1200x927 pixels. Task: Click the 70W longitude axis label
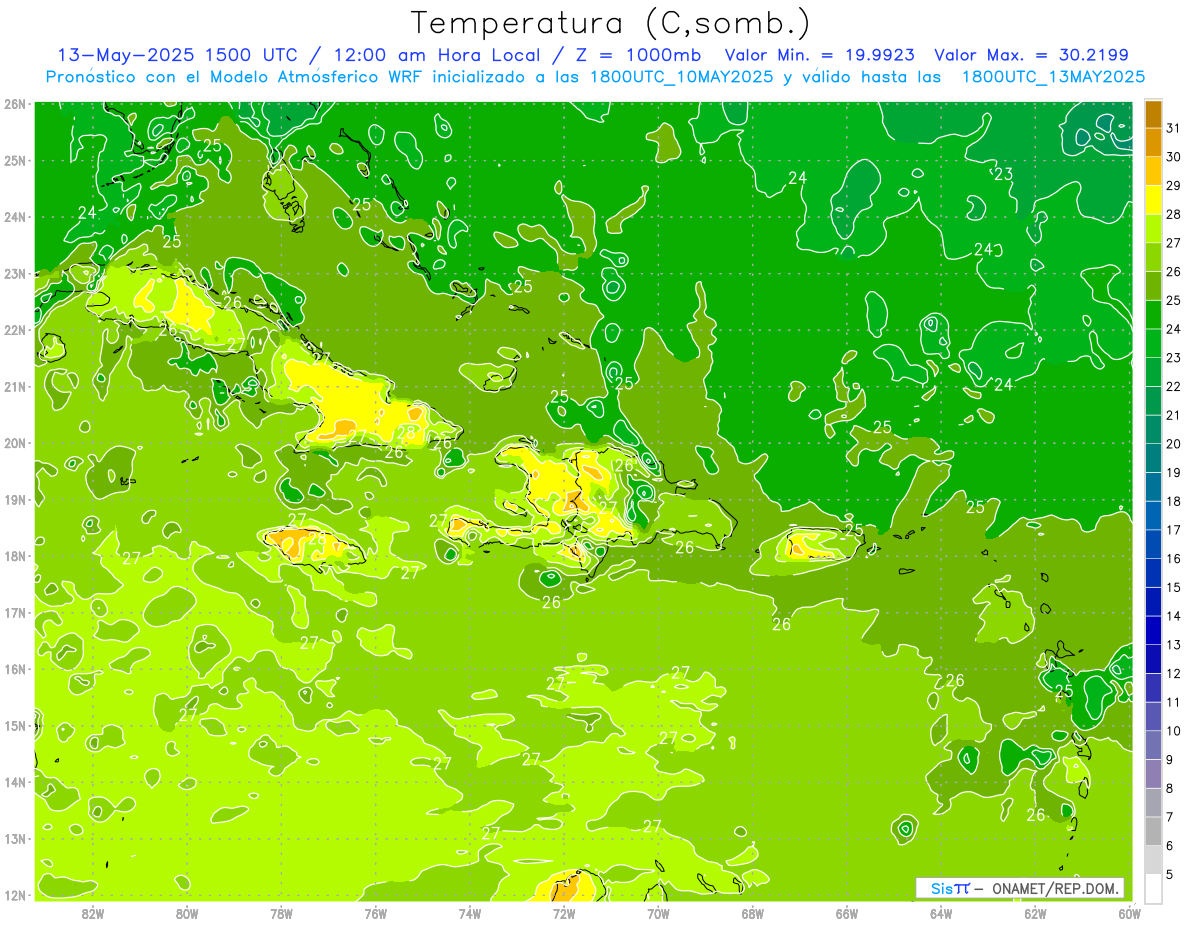[658, 913]
